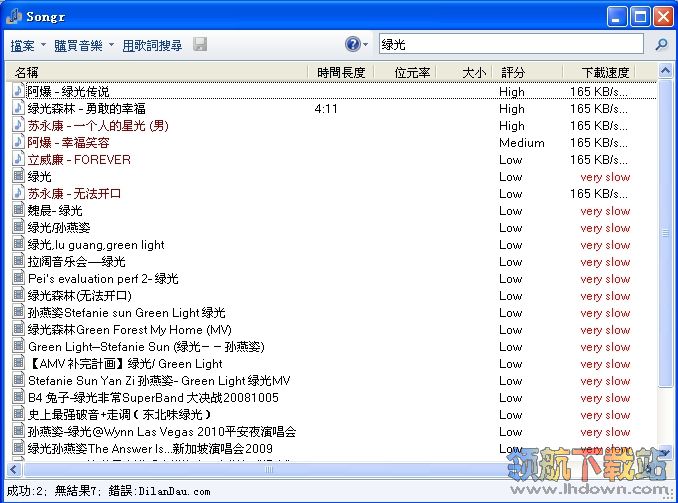Click the status bar text 成功:2; 無結果7
The height and width of the screenshot is (503, 678).
coord(54,491)
